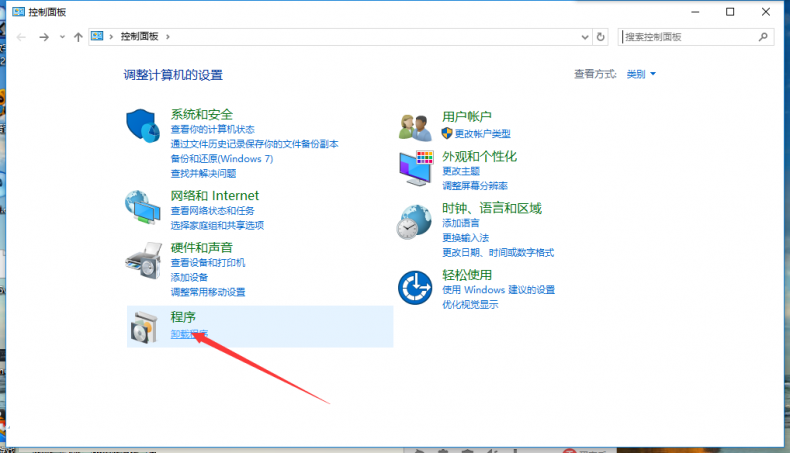Click 使用 Windows 建议的设置 link
Image resolution: width=790 pixels, height=453 pixels.
point(498,290)
